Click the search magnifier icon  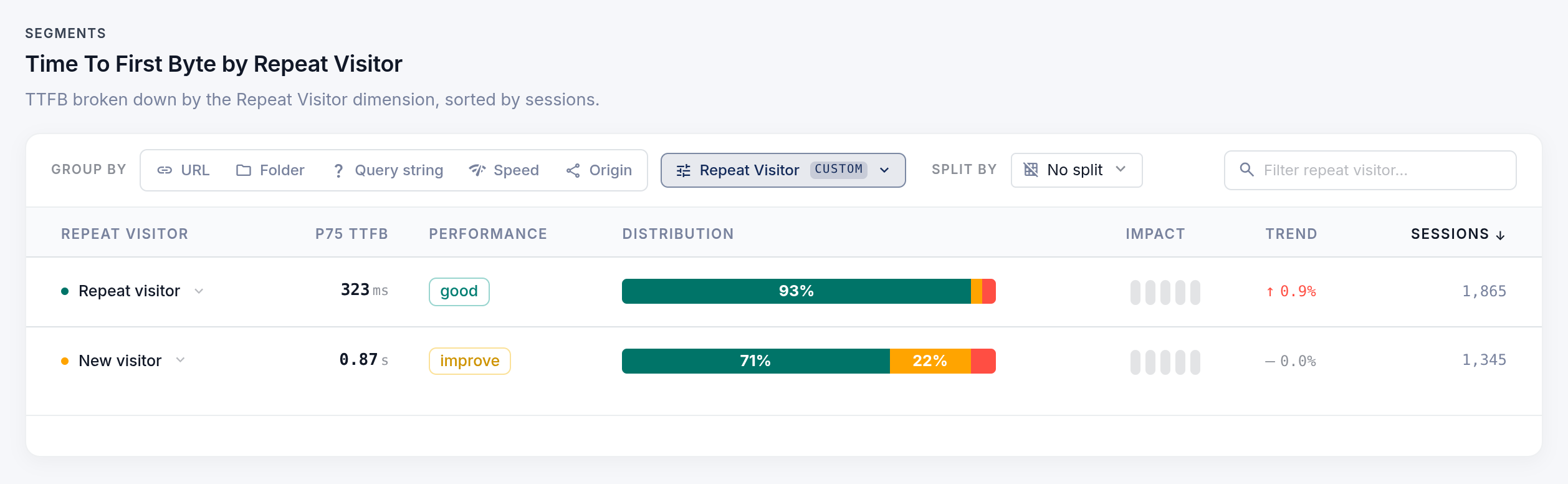coord(1246,170)
